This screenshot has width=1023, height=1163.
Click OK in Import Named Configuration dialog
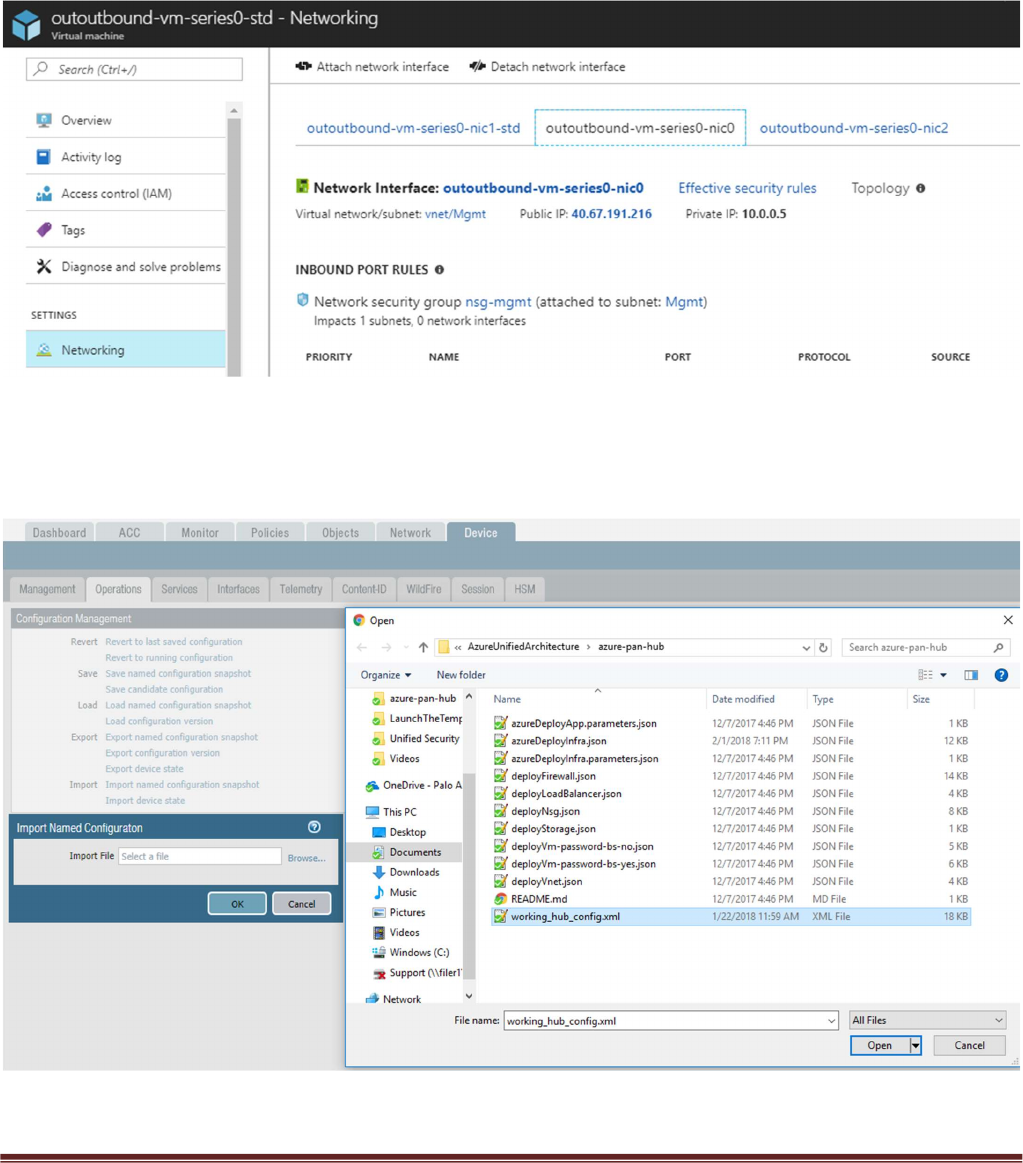pyautogui.click(x=237, y=904)
